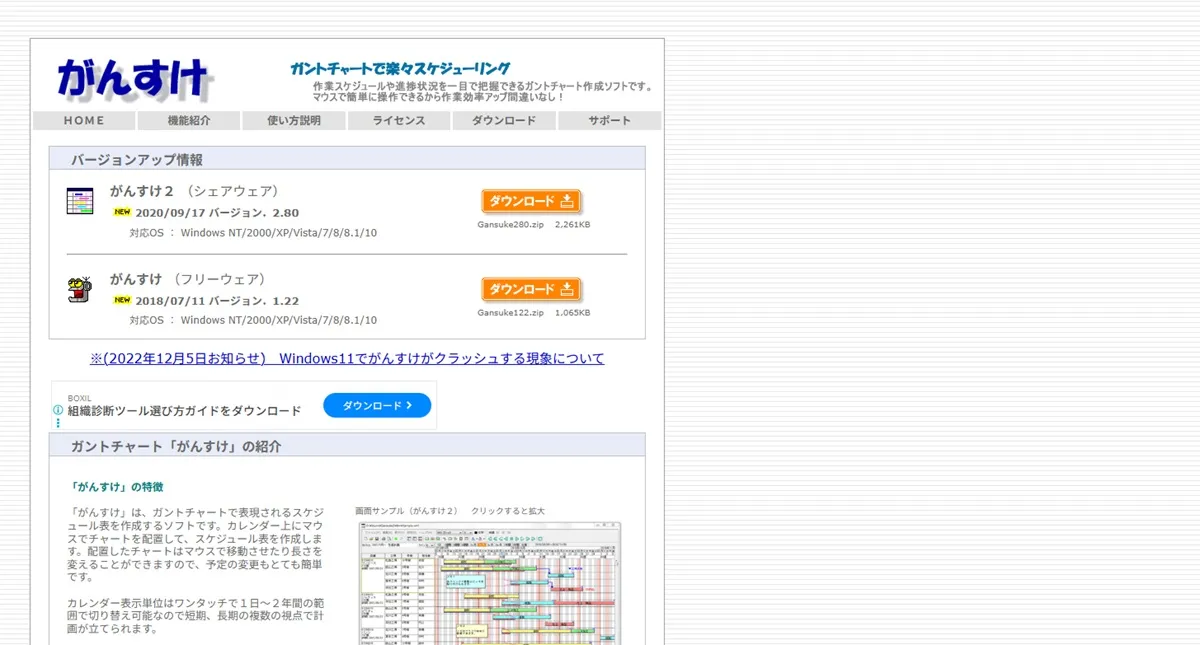Download Gansuke280.zip with orange button
The height and width of the screenshot is (645, 1200).
click(531, 201)
